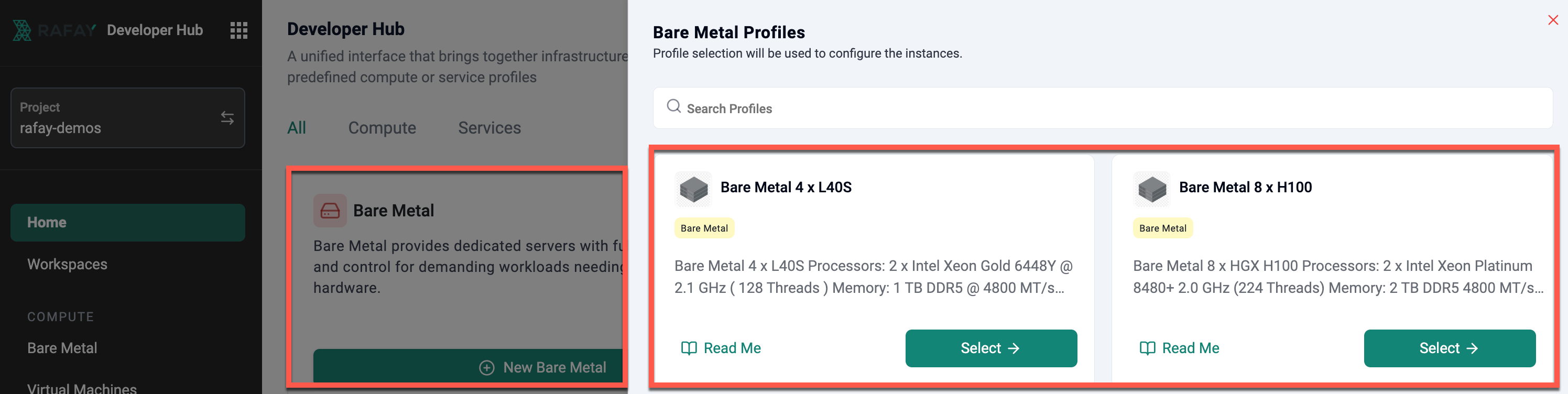Open the app grid launcher icon
Image resolution: width=1568 pixels, height=394 pixels.
238,30
